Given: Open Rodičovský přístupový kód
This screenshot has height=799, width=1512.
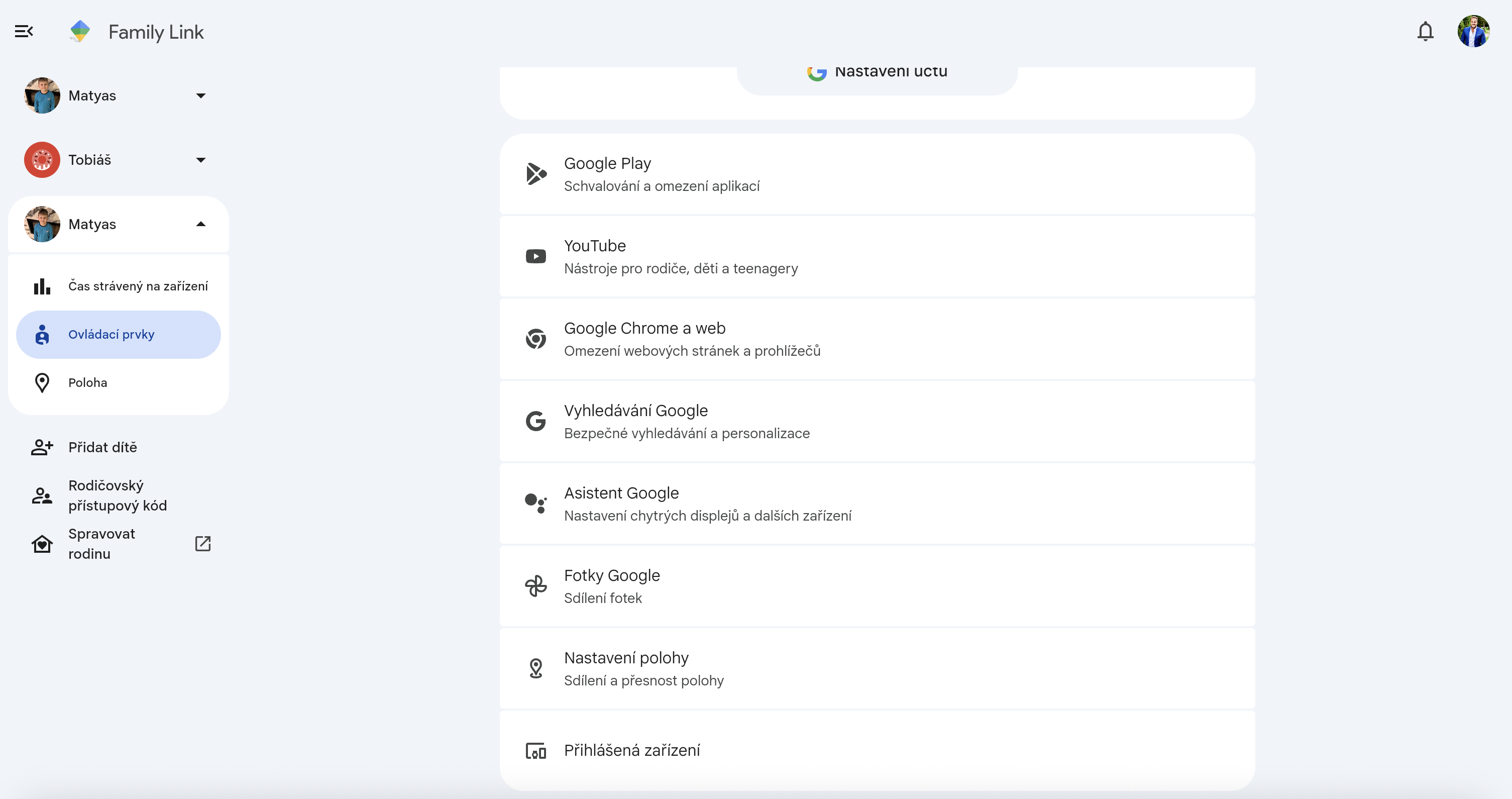Looking at the screenshot, I should click(x=118, y=495).
